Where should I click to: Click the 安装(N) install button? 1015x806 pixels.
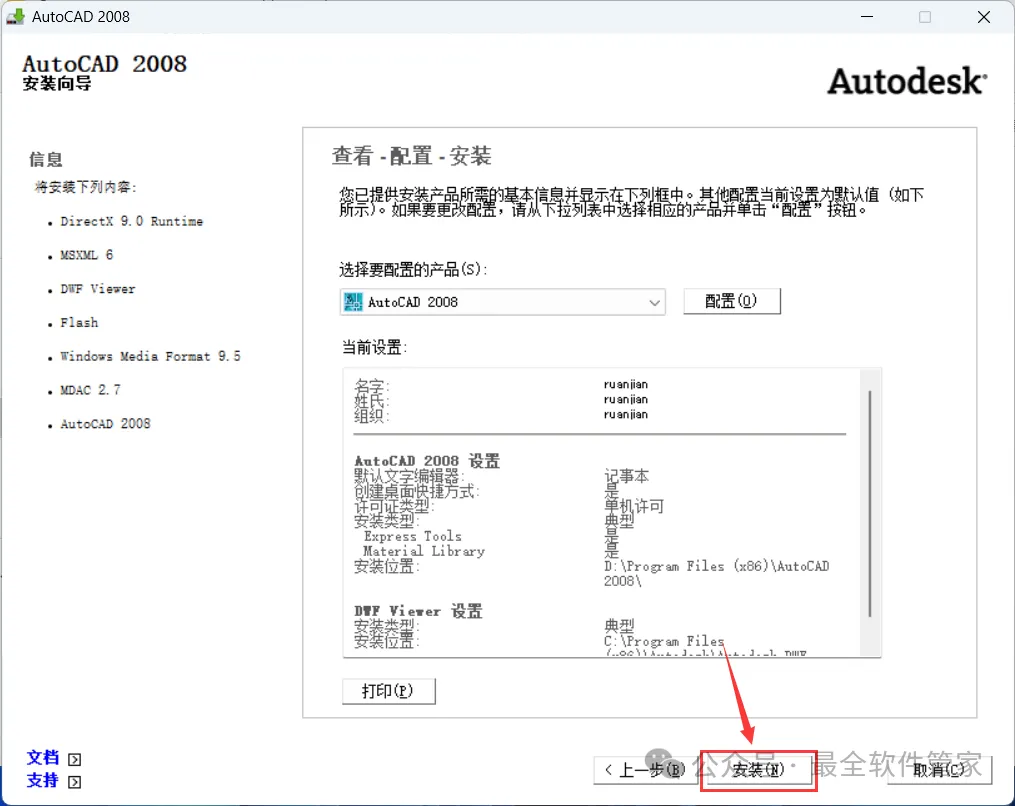coord(758,770)
